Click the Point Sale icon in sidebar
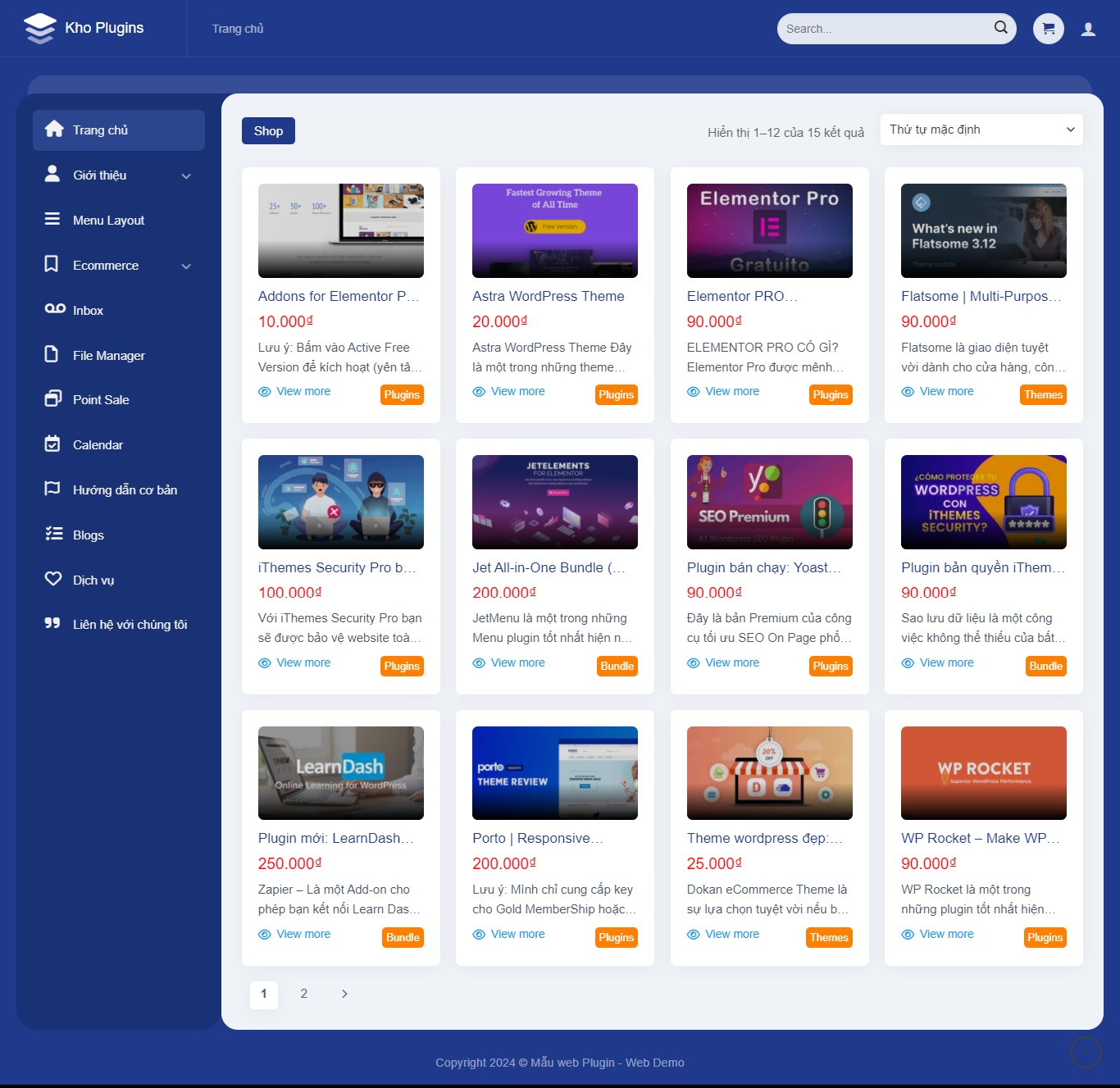Viewport: 1120px width, 1088px height. click(52, 399)
